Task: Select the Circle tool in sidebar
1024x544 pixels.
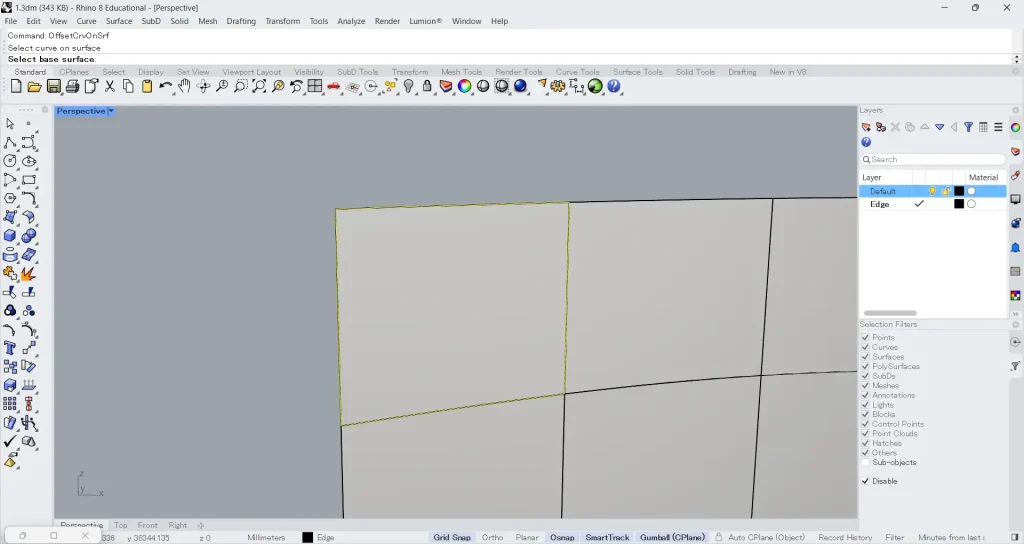Action: [x=10, y=161]
